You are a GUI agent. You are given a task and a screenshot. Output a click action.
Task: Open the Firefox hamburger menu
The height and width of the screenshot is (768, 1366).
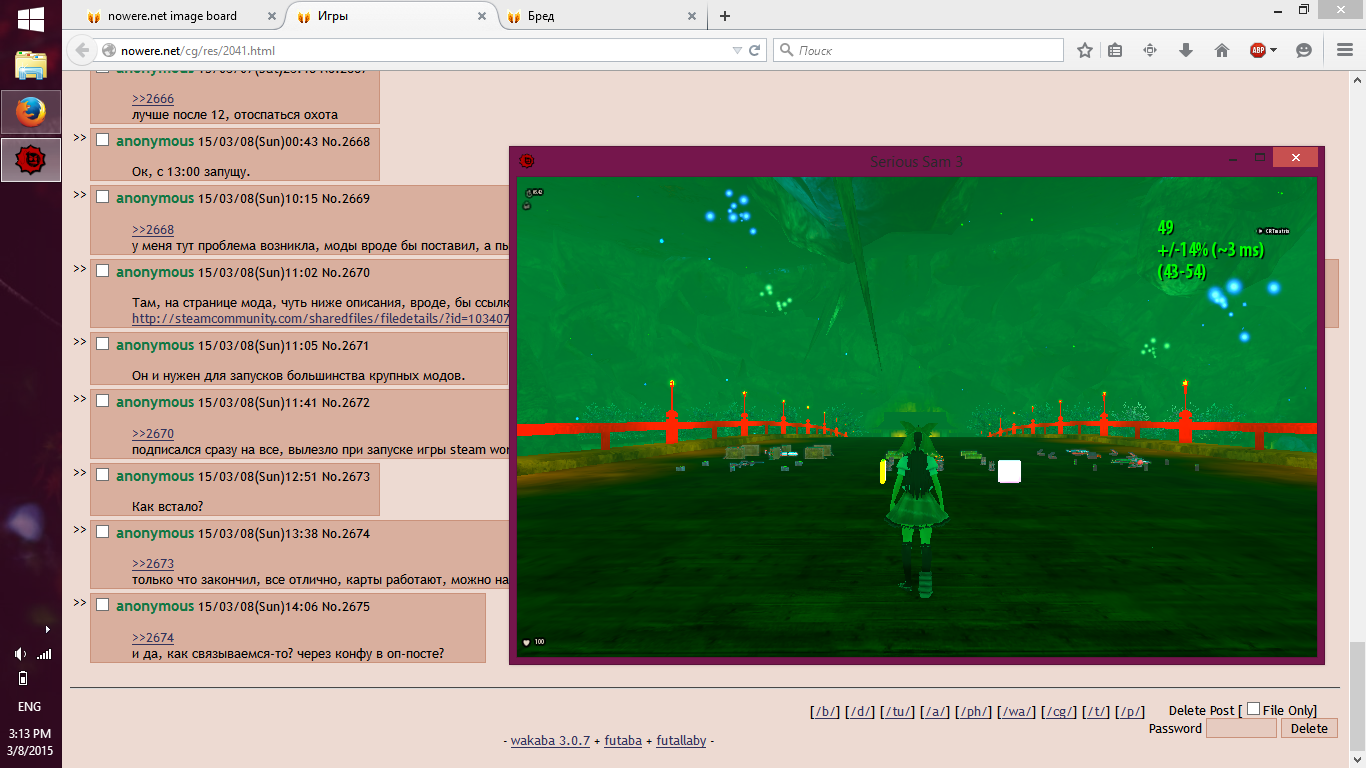pyautogui.click(x=1344, y=50)
